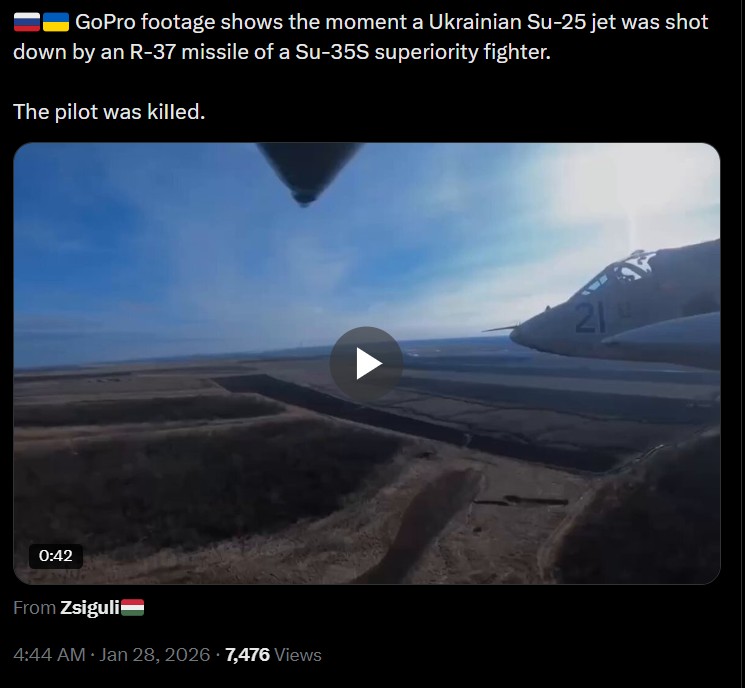Open the 4:44 AM timestamp link
The height and width of the screenshot is (688, 745).
49,655
